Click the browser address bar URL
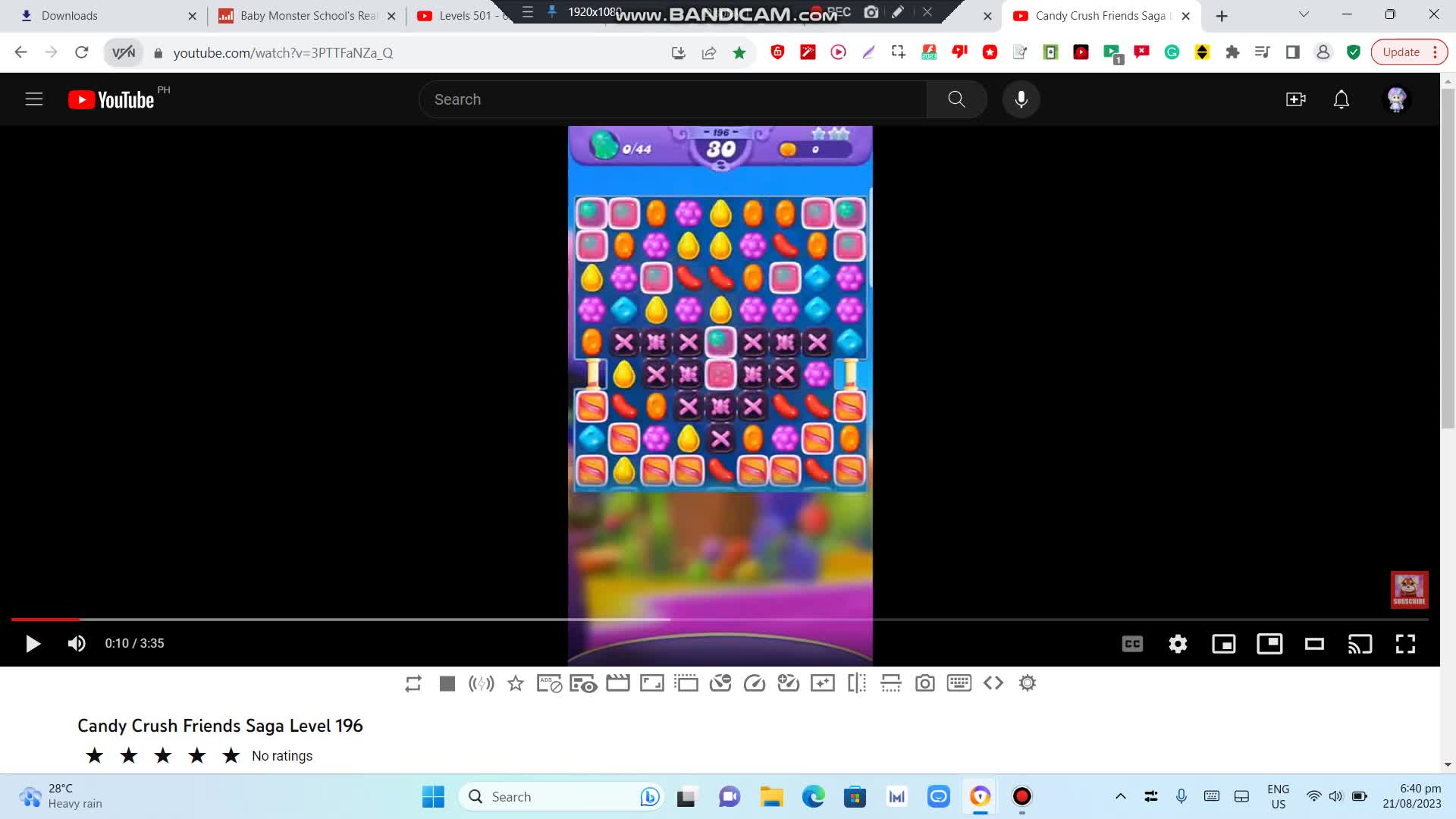Viewport: 1456px width, 819px height. [283, 53]
